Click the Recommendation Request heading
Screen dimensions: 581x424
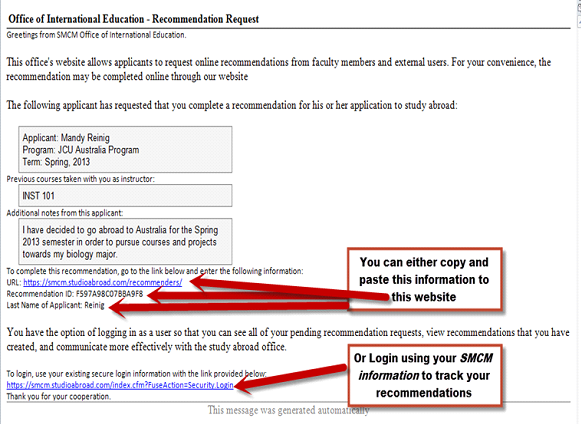click(x=133, y=19)
